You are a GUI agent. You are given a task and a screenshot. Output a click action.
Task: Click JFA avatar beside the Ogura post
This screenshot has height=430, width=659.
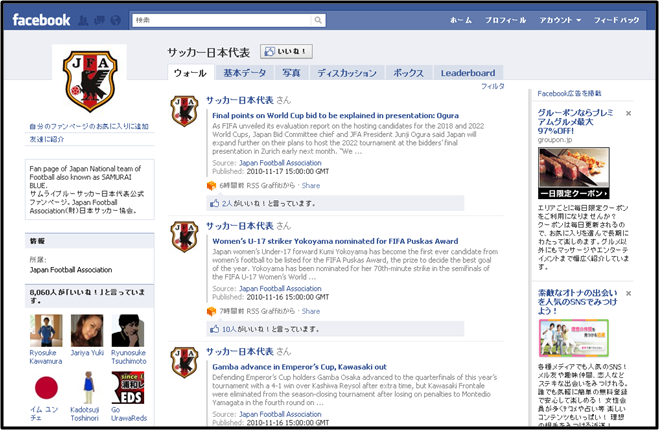click(184, 111)
